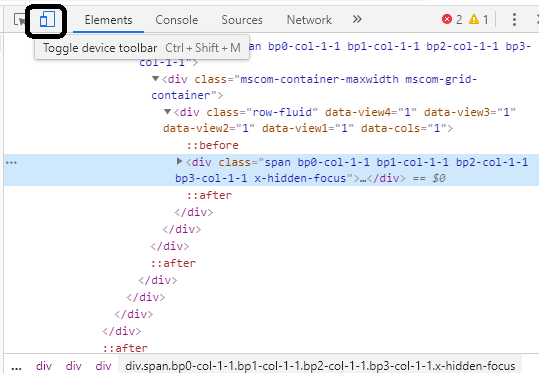Switch to the Console tab

click(176, 20)
